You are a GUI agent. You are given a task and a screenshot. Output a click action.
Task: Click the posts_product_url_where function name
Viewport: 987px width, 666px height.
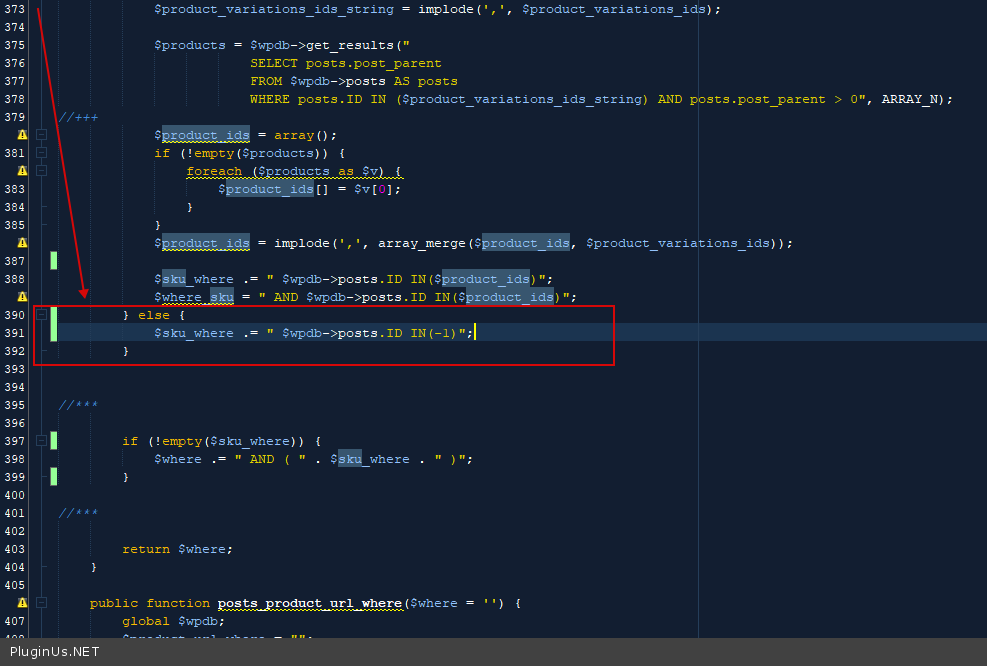pos(310,603)
